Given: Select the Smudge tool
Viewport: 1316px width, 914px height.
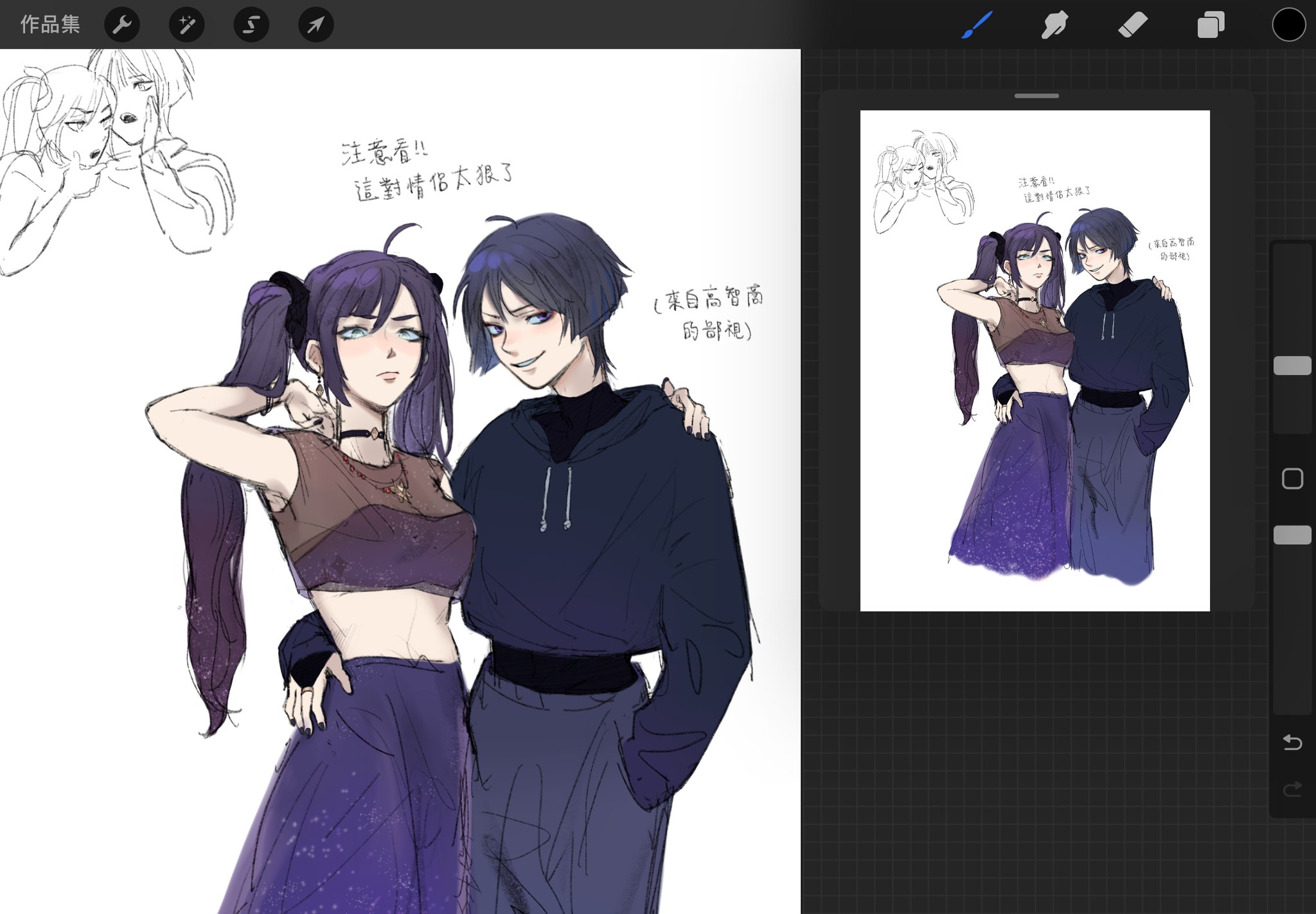Looking at the screenshot, I should coord(1054,25).
